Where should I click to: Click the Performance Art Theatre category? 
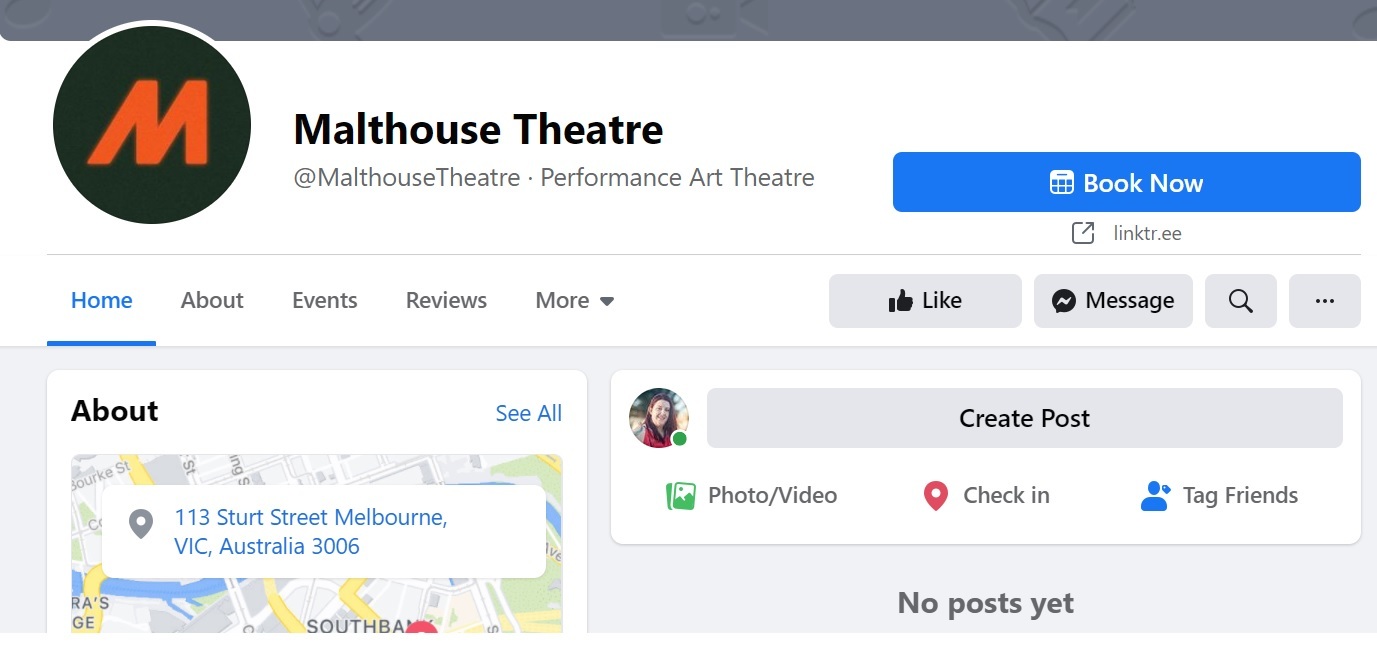677,178
